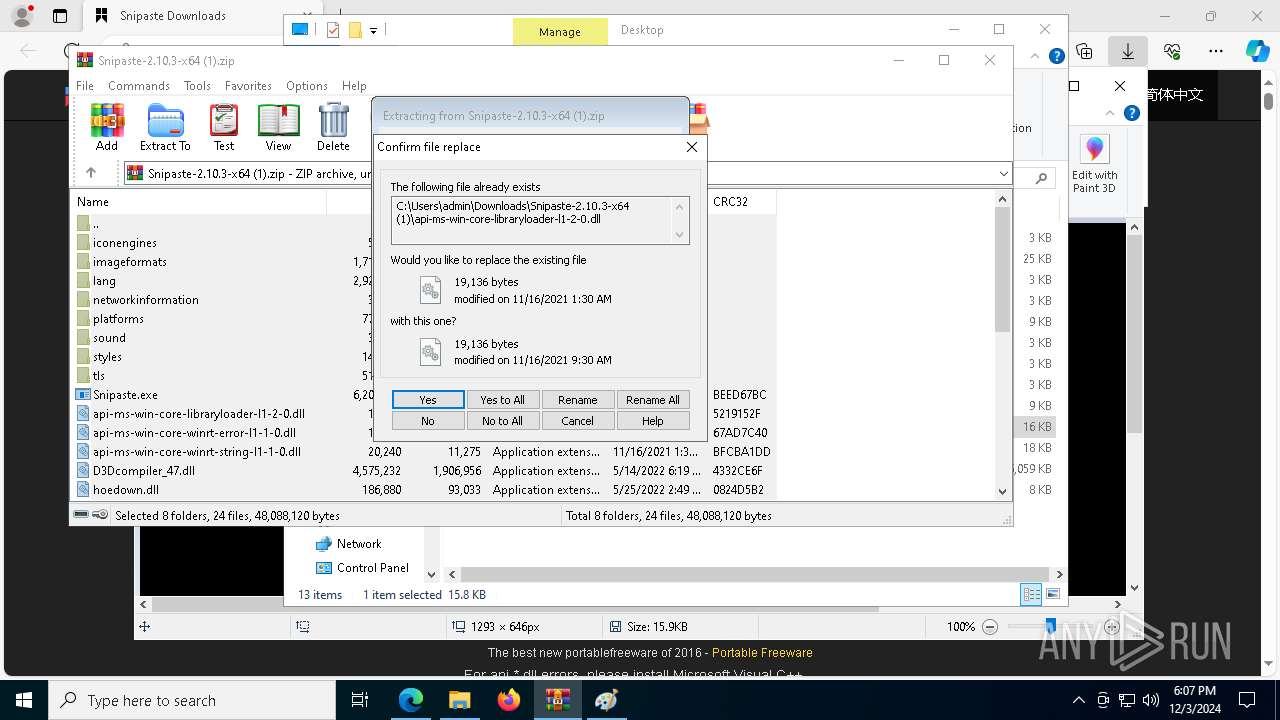Open the Help menu in WinRAR

[x=354, y=86]
